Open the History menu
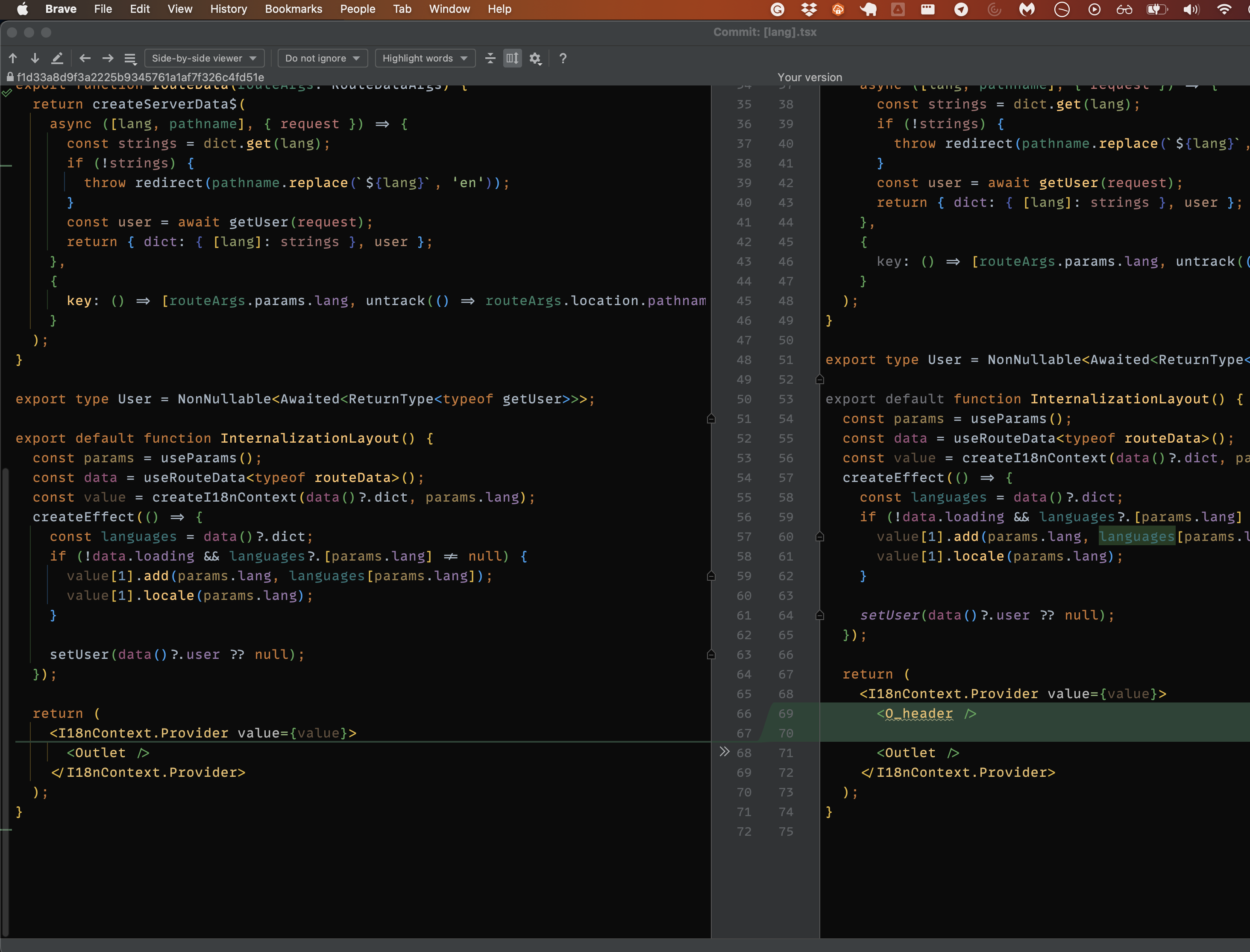This screenshot has height=952, width=1250. coord(229,9)
